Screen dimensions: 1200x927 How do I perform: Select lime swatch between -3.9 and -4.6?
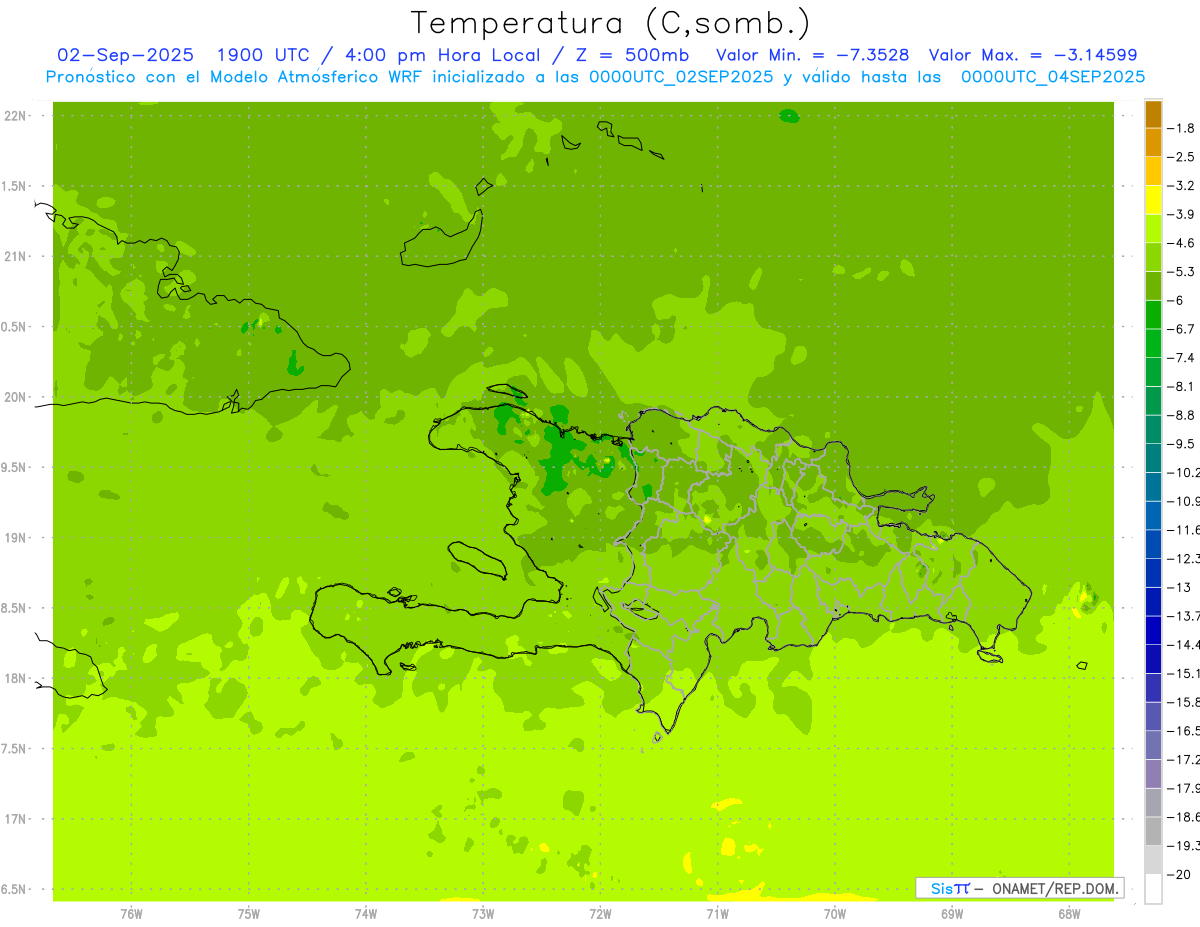[x=1153, y=229]
